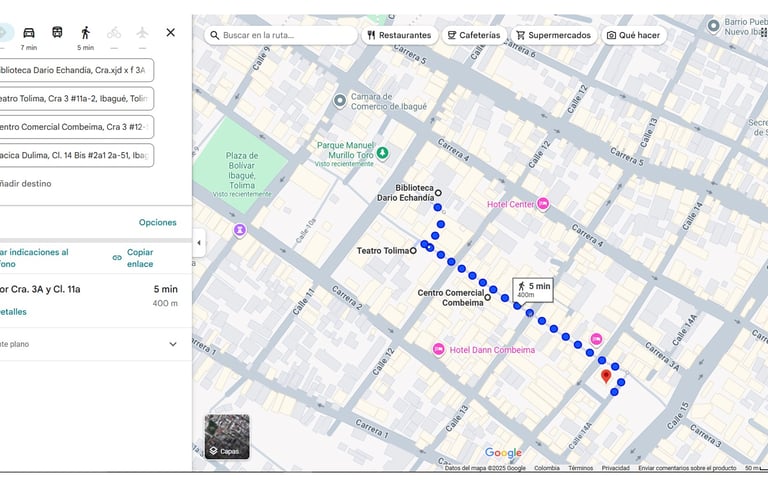Click the Colombia footer link
Viewport: 768px width, 487px height.
(x=547, y=468)
